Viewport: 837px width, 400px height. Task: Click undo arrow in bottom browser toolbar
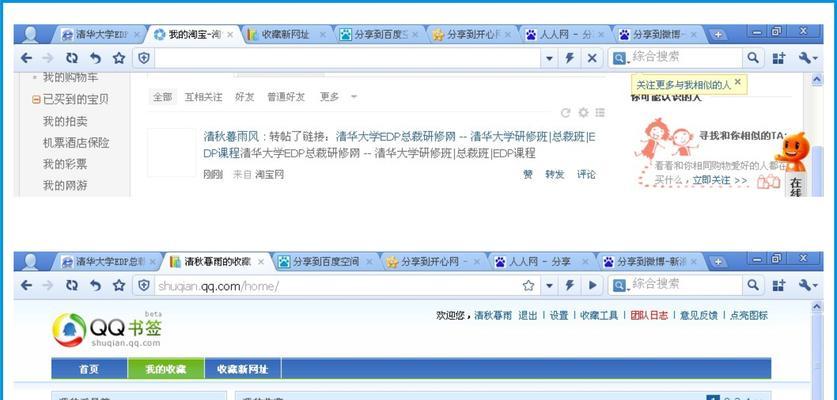tap(96, 285)
